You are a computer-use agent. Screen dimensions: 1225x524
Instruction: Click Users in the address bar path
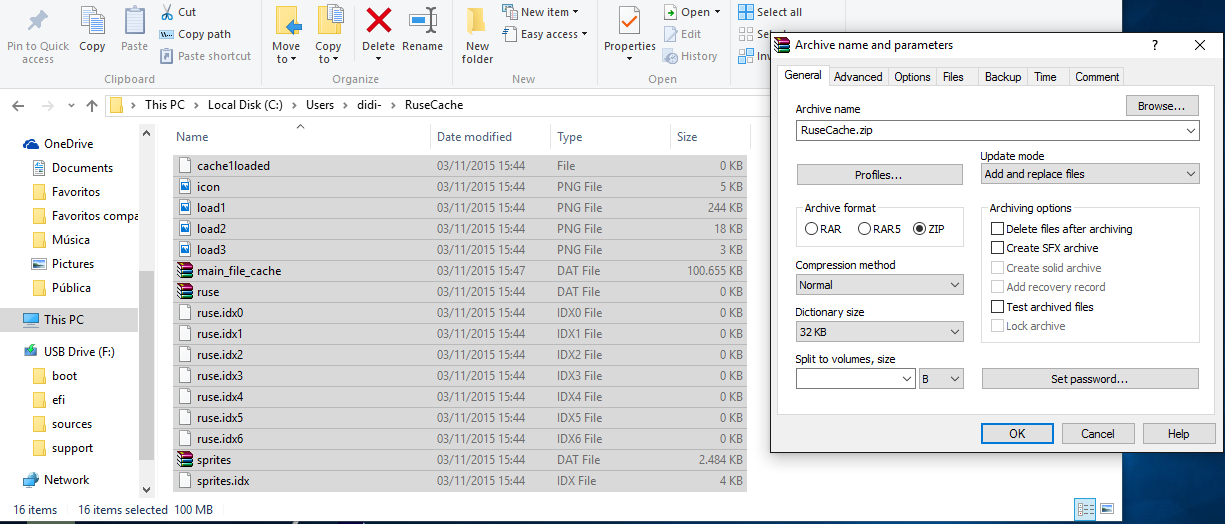click(x=320, y=105)
